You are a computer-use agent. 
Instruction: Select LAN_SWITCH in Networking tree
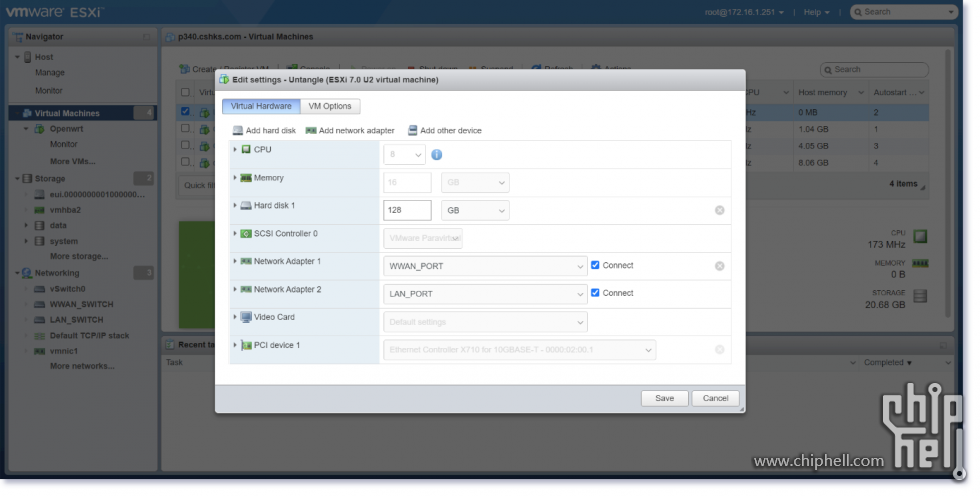[x=76, y=320]
